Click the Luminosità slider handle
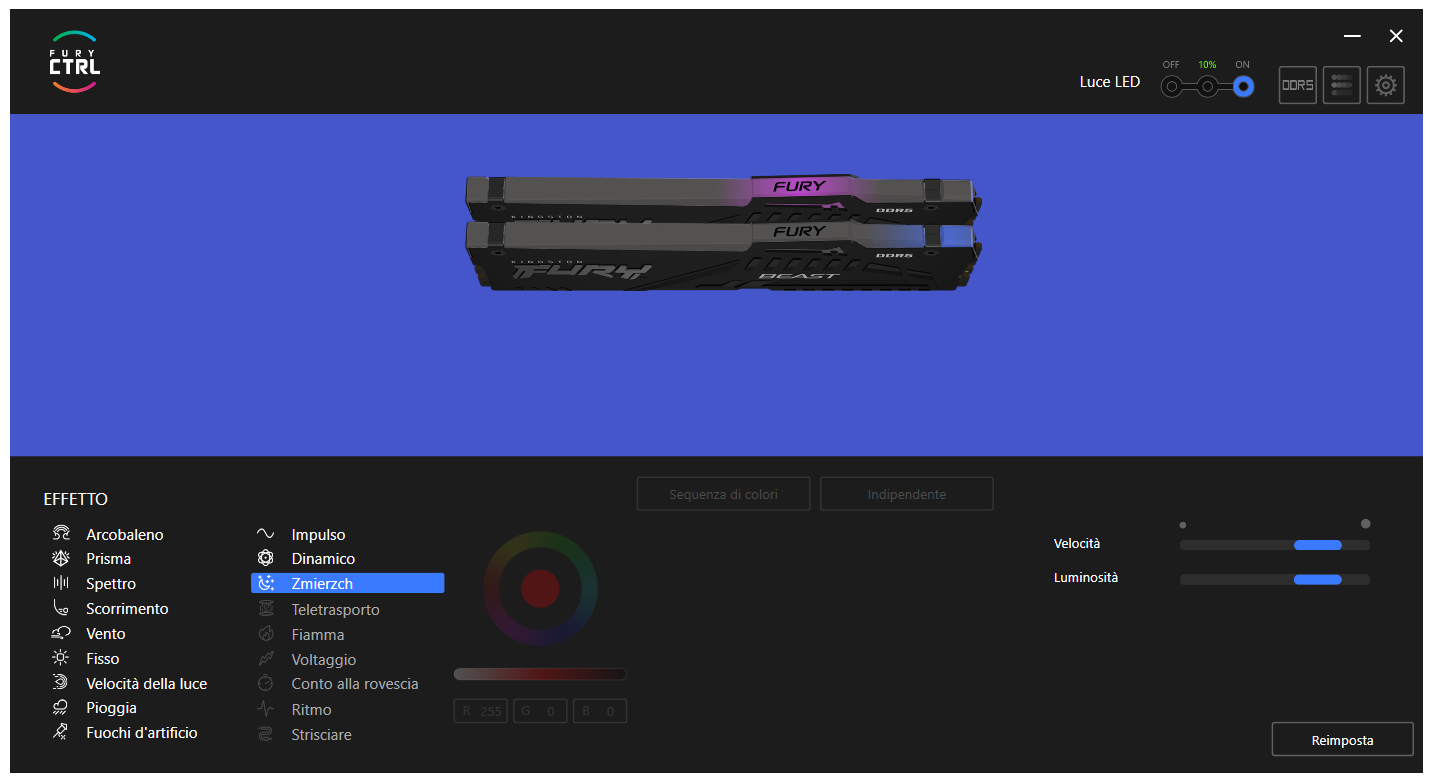This screenshot has height=779, width=1429. click(1317, 579)
